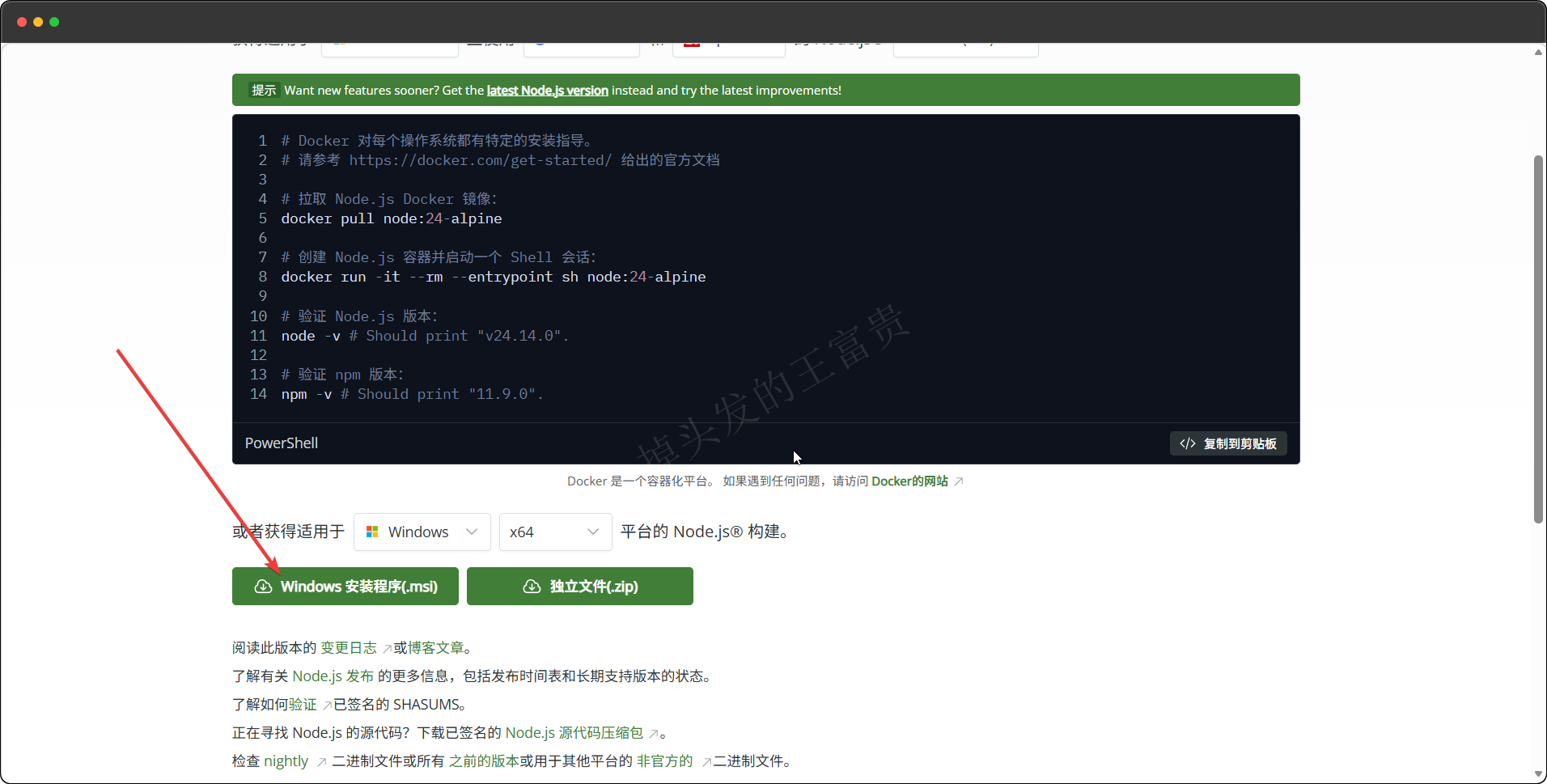Click the cloud download icon on the .zip button
1547x784 pixels.
tap(532, 587)
